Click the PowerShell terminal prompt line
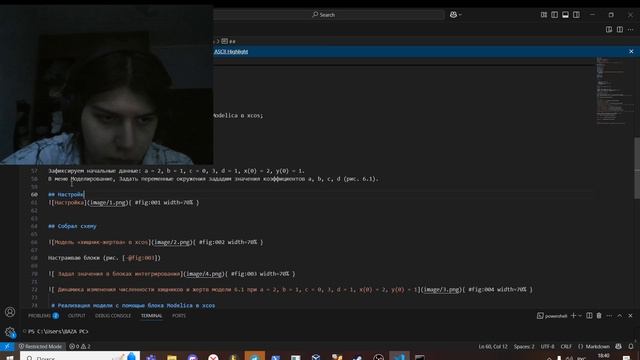 [x=58, y=331]
